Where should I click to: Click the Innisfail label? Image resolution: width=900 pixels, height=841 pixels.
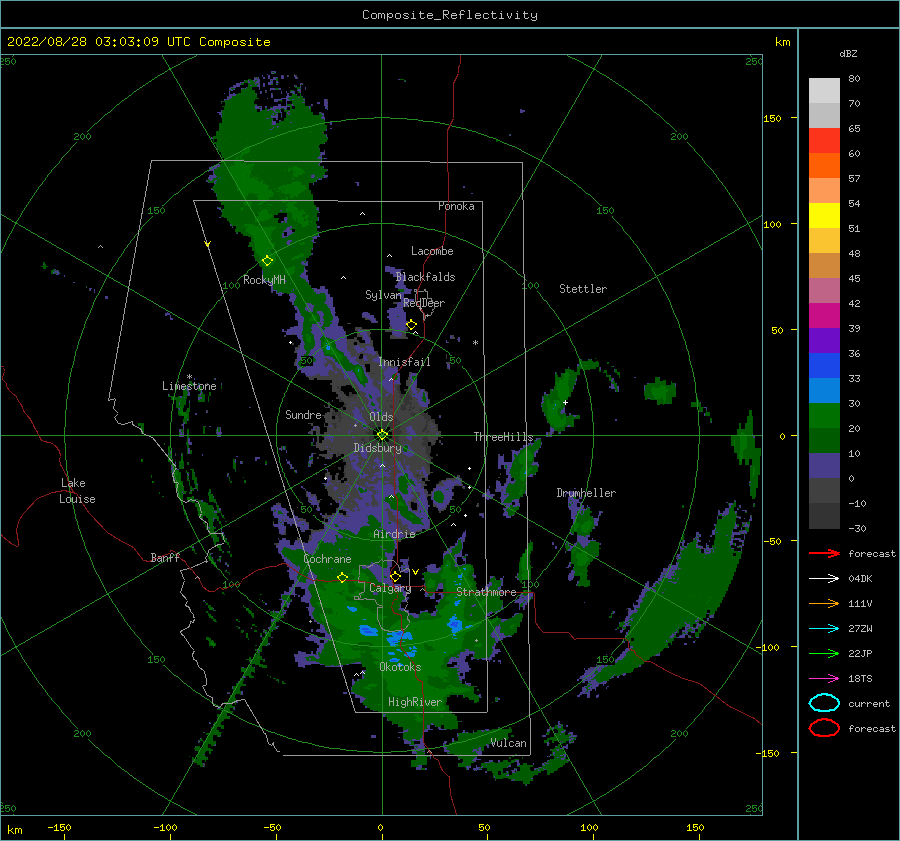tap(404, 362)
